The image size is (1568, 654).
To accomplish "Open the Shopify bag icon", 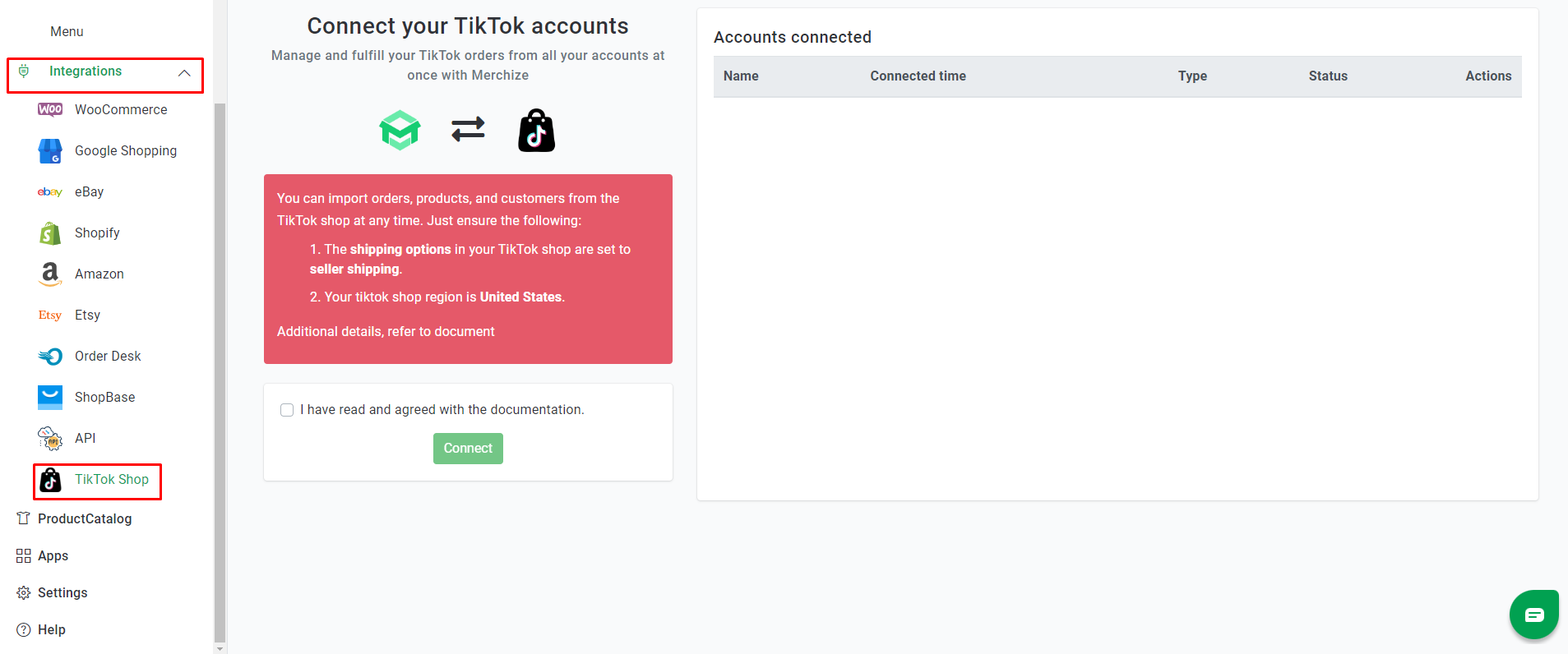I will 50,233.
